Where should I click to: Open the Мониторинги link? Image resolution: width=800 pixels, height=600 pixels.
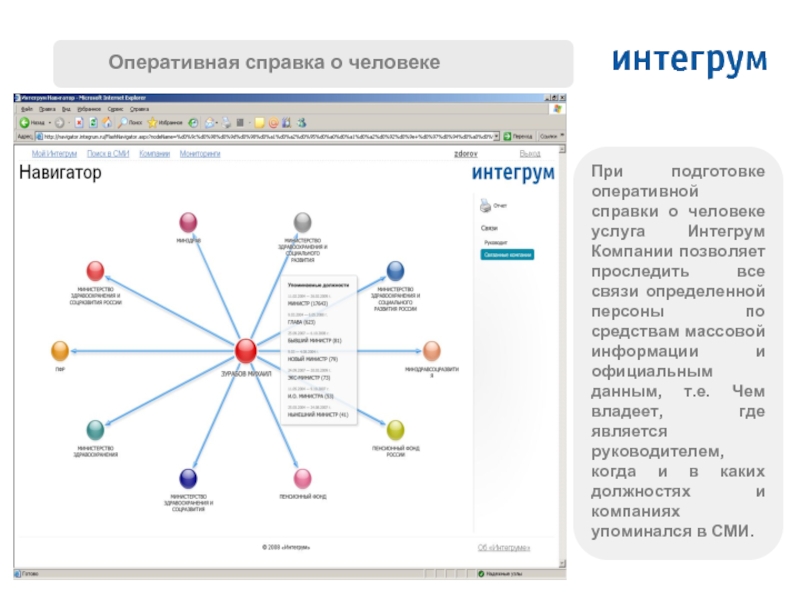(200, 154)
